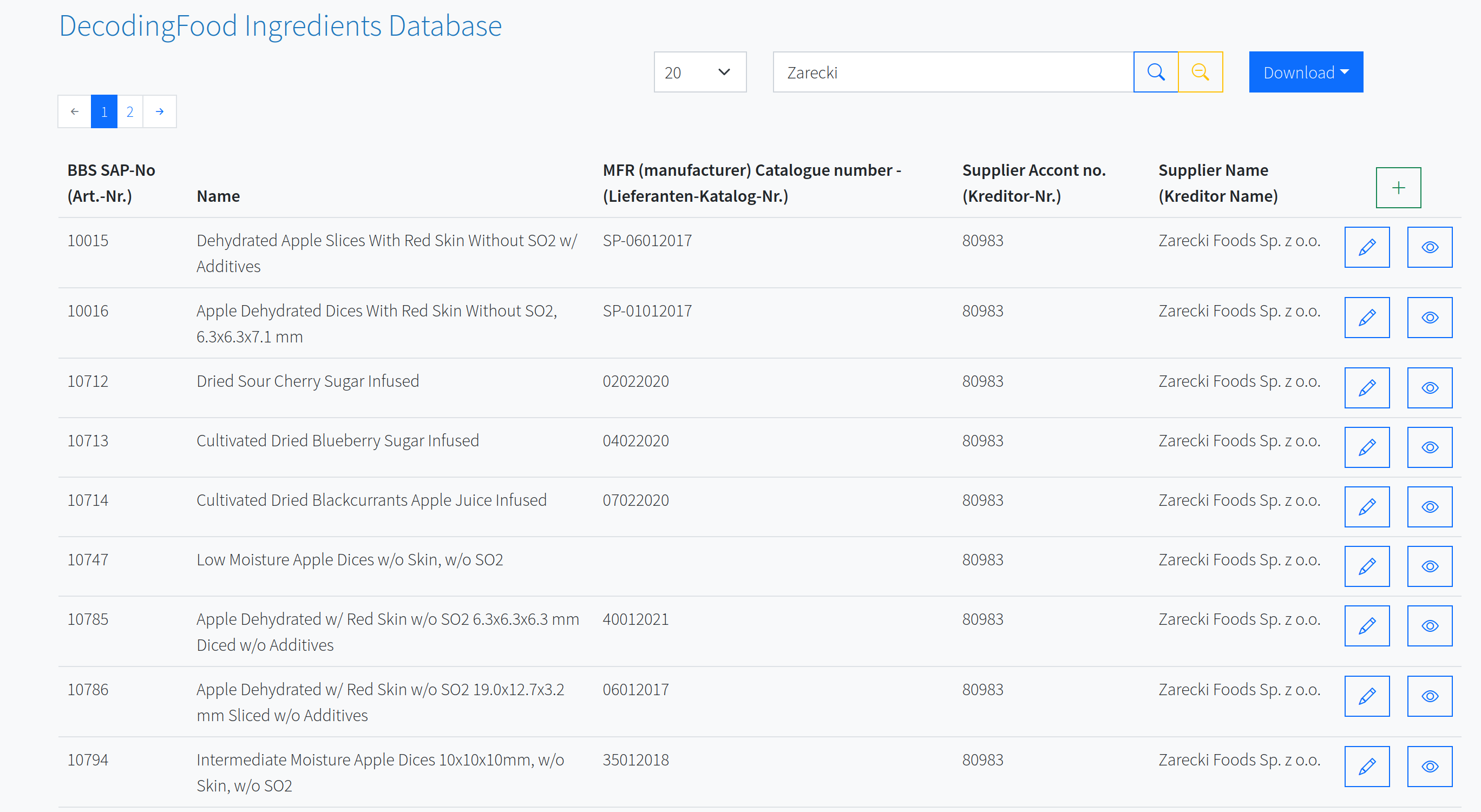This screenshot has height=812, width=1481.
Task: Click the DecodingFood Ingredients Database title
Action: coord(280,26)
